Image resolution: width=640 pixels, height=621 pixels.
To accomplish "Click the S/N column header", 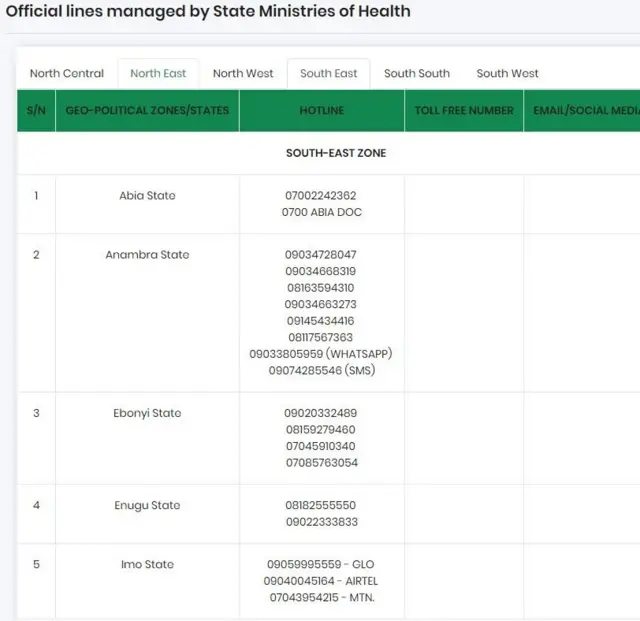I will [36, 111].
